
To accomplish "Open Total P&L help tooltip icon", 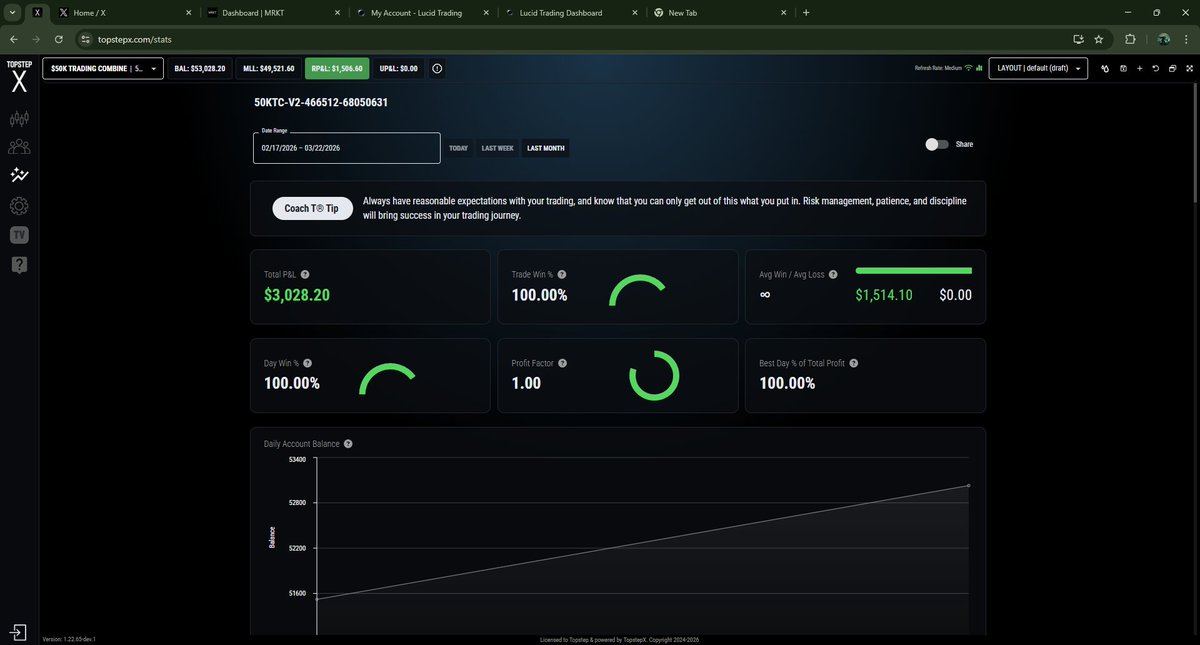I will pyautogui.click(x=305, y=274).
